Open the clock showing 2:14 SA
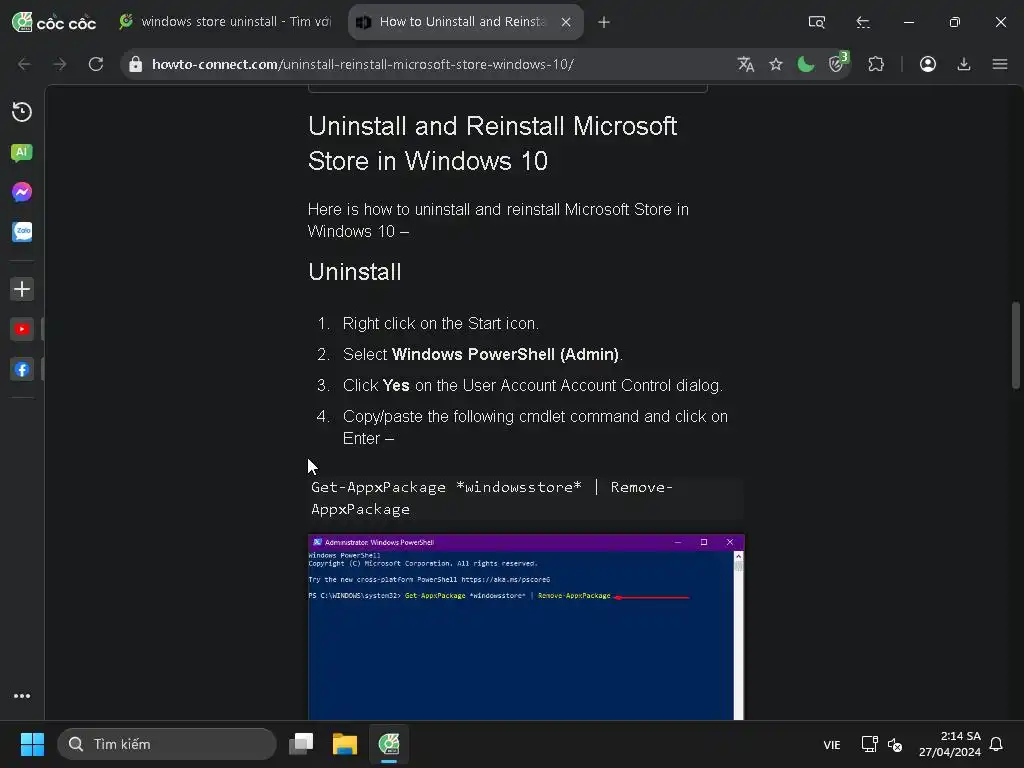The image size is (1024, 768). tap(950, 744)
